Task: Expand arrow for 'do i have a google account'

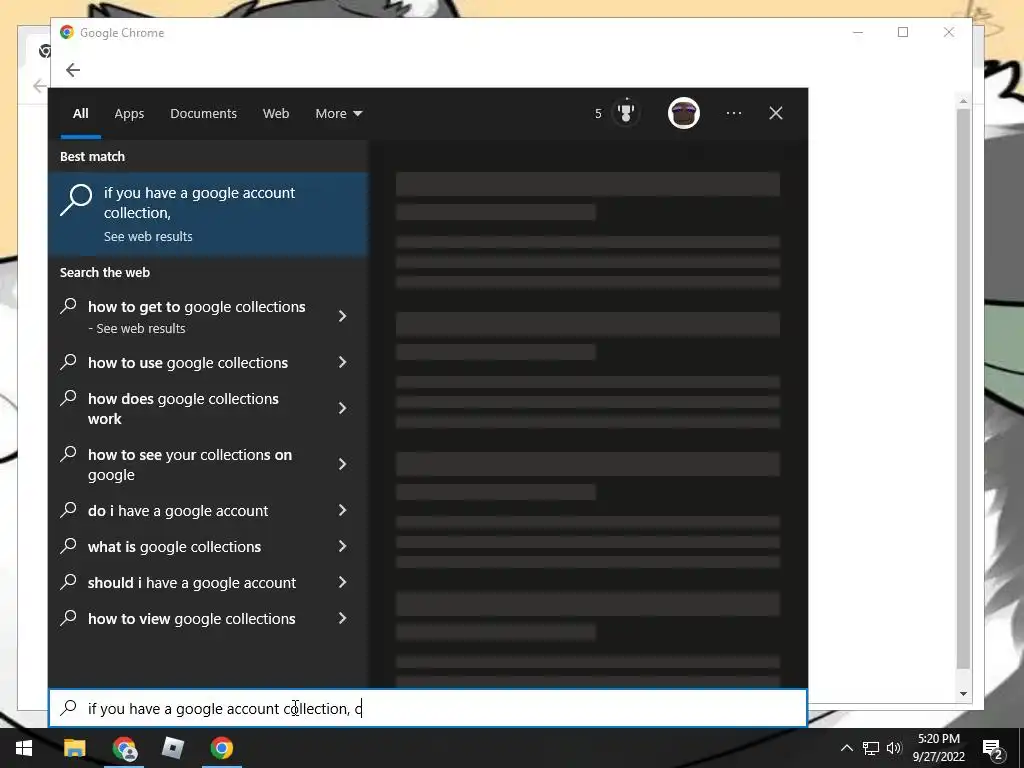Action: [x=342, y=511]
